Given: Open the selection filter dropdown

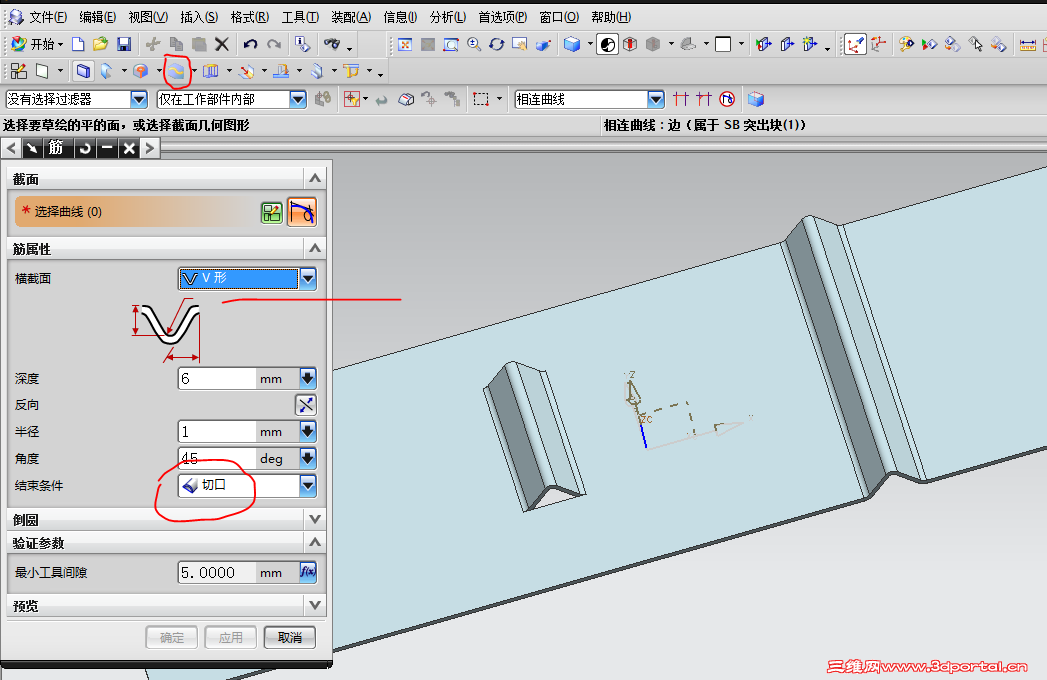Looking at the screenshot, I should [x=139, y=100].
